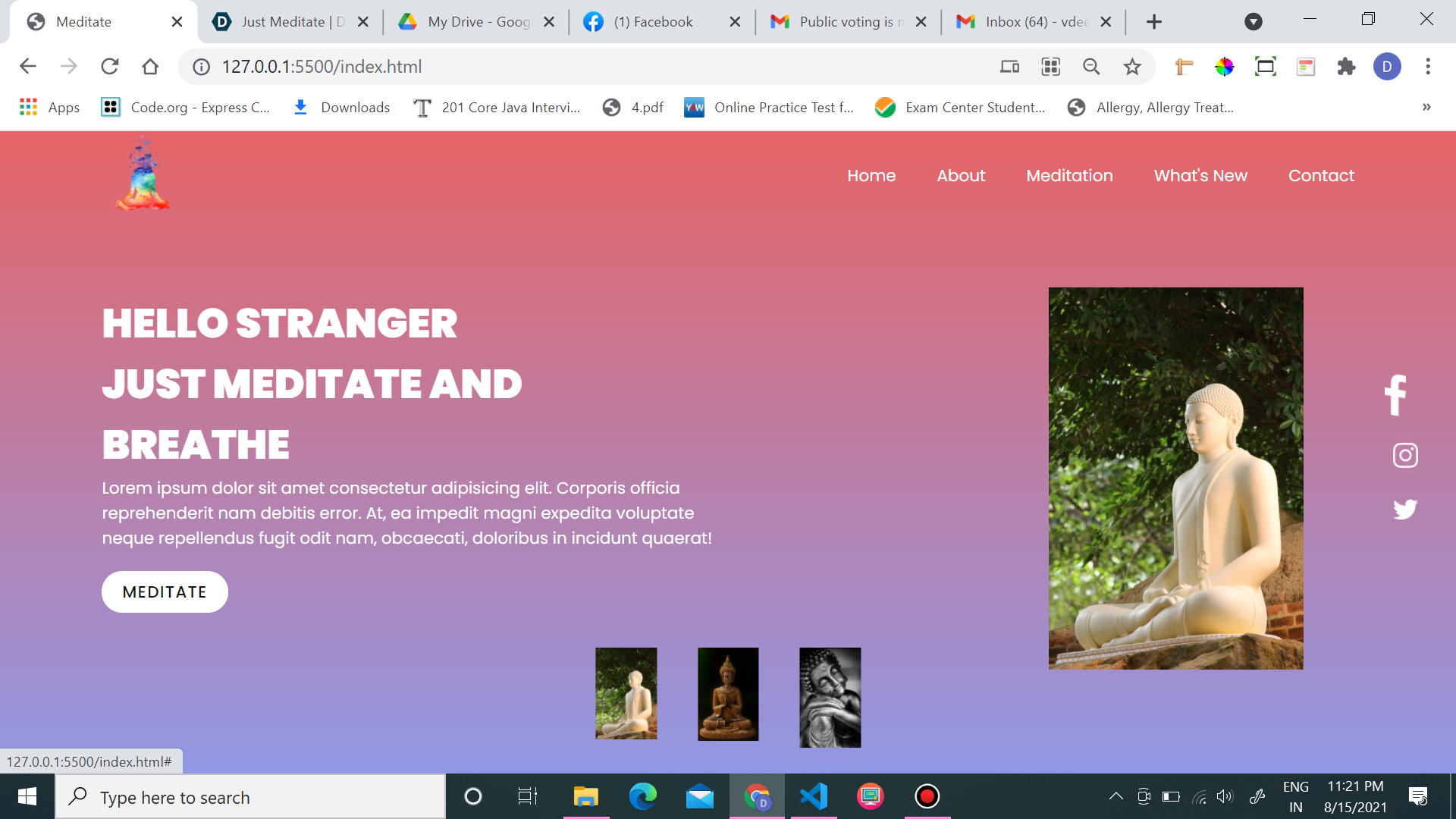The height and width of the screenshot is (819, 1456).
Task: Open the Contact navigation link
Action: 1321,176
